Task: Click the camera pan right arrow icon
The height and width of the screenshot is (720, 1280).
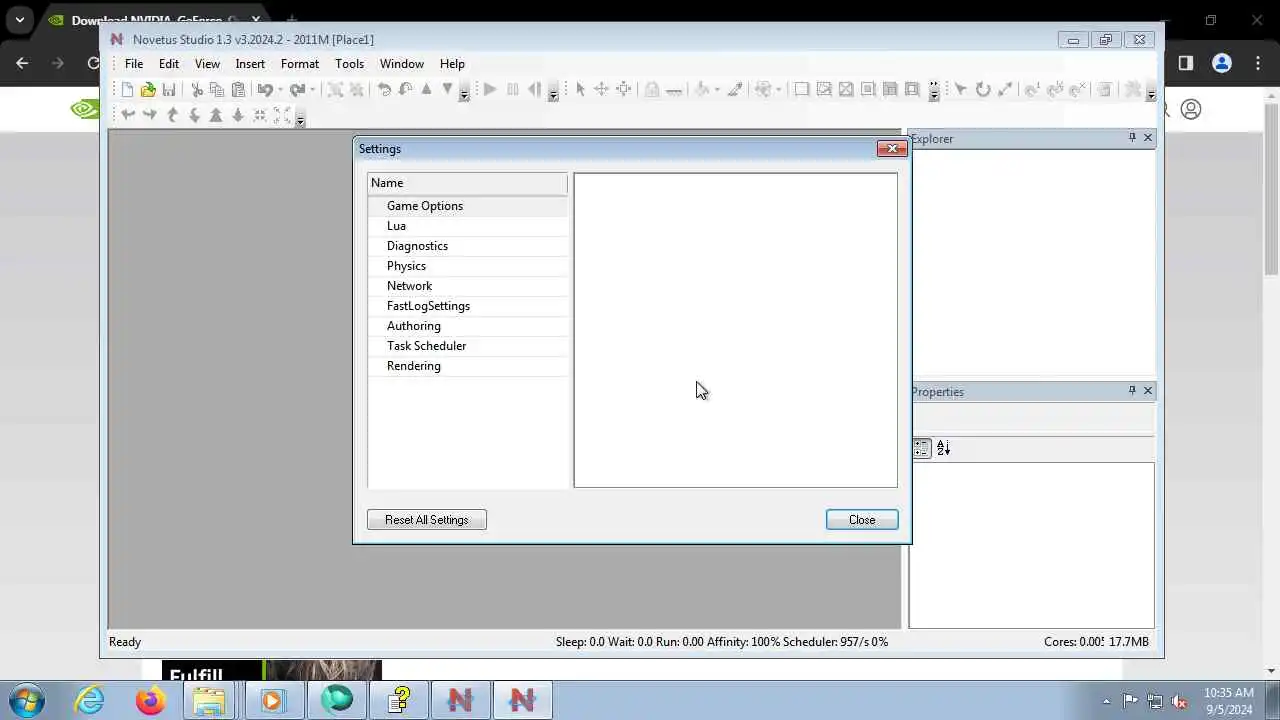Action: tap(150, 115)
